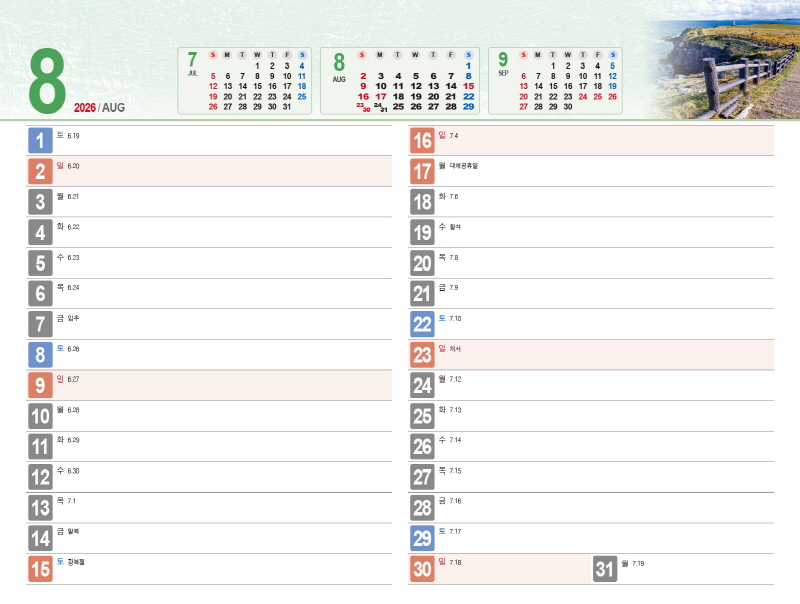
Task: Select the blue day 22 Saturday badge
Action: point(422,324)
